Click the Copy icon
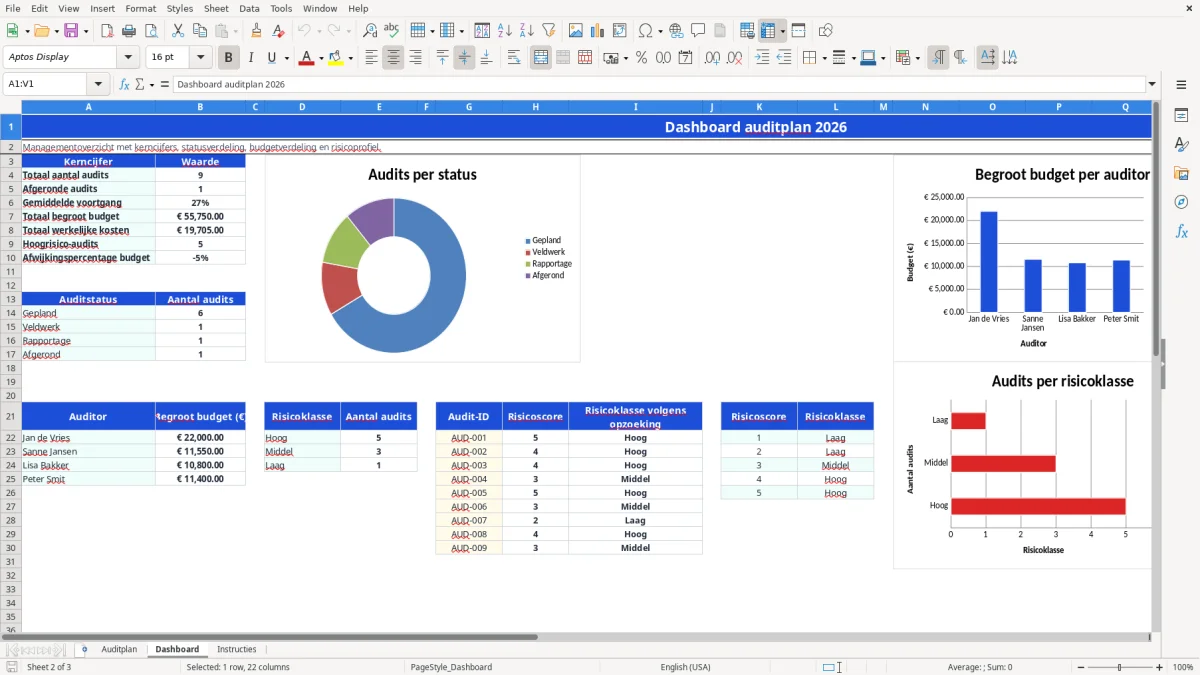 pos(199,31)
